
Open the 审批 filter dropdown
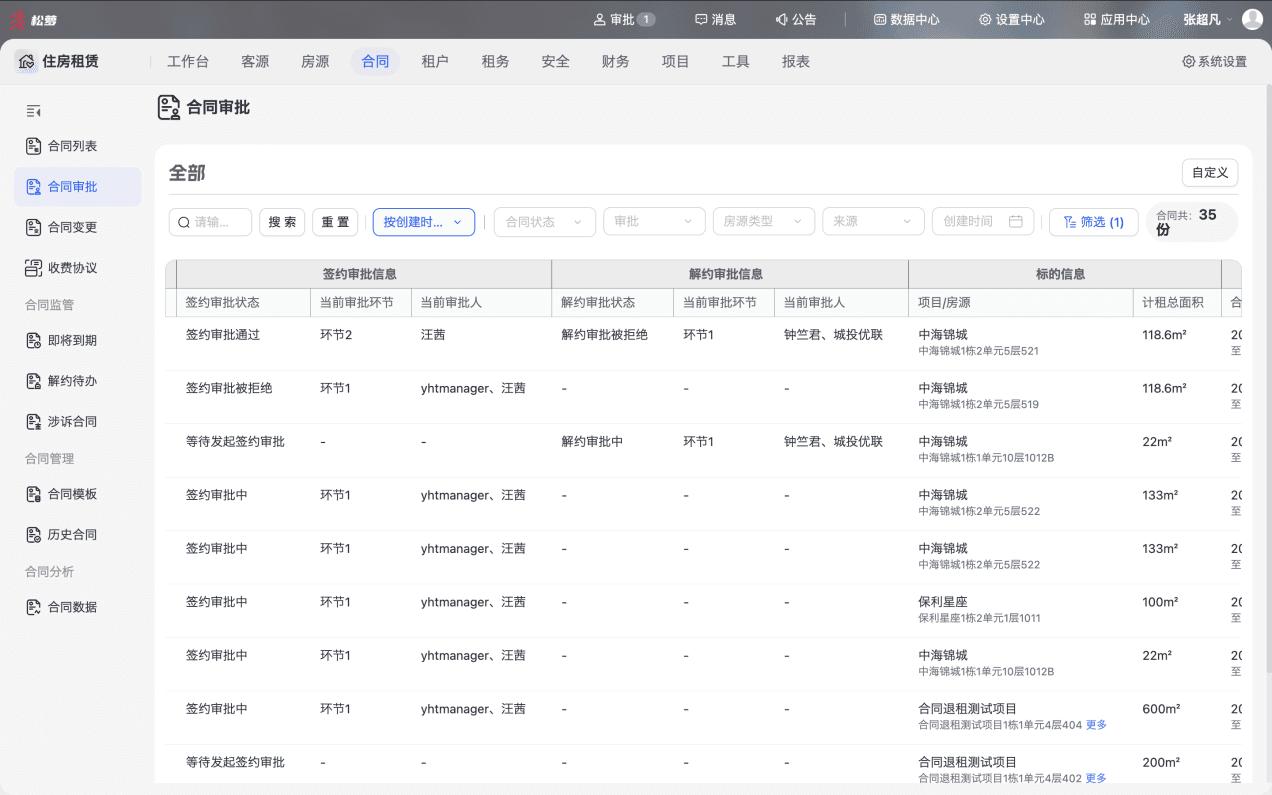[x=654, y=222]
